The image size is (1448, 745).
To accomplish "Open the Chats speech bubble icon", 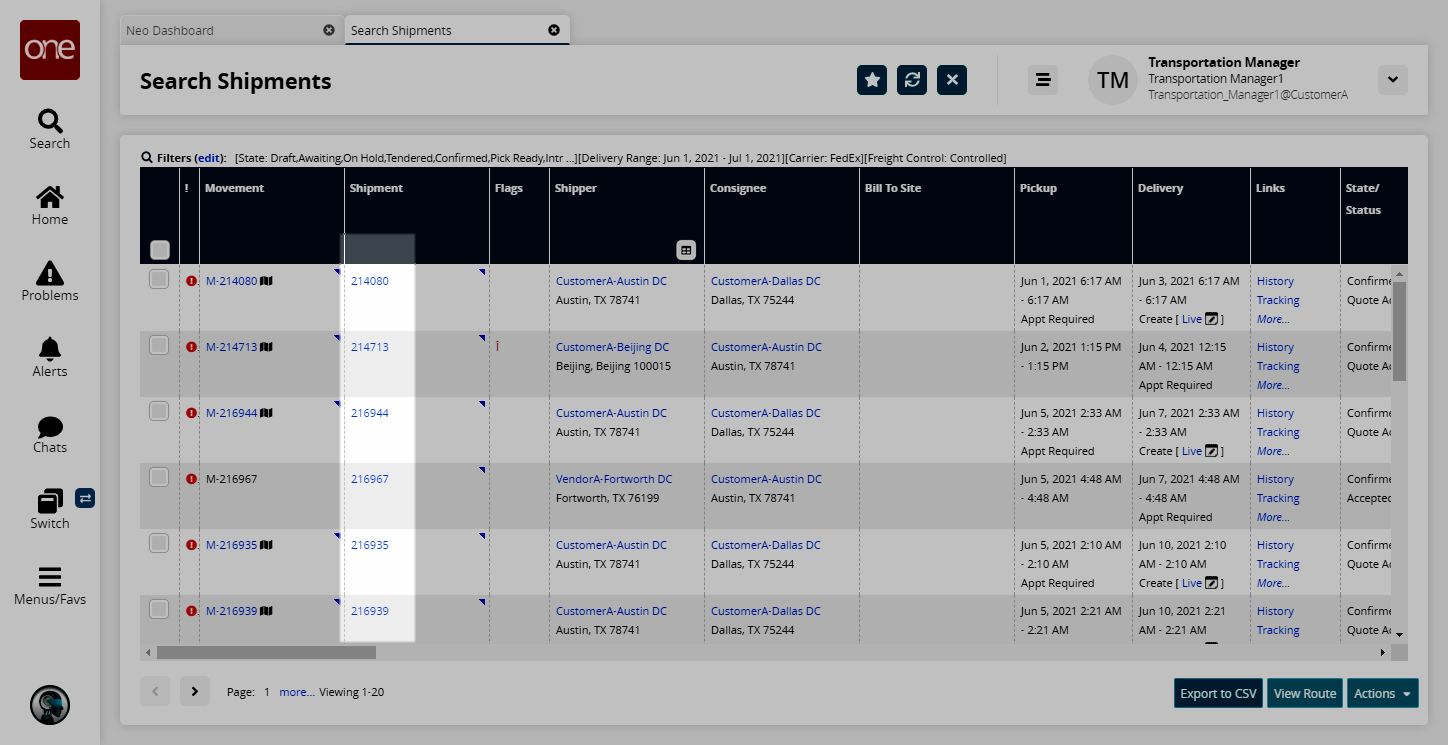I will 49,427.
